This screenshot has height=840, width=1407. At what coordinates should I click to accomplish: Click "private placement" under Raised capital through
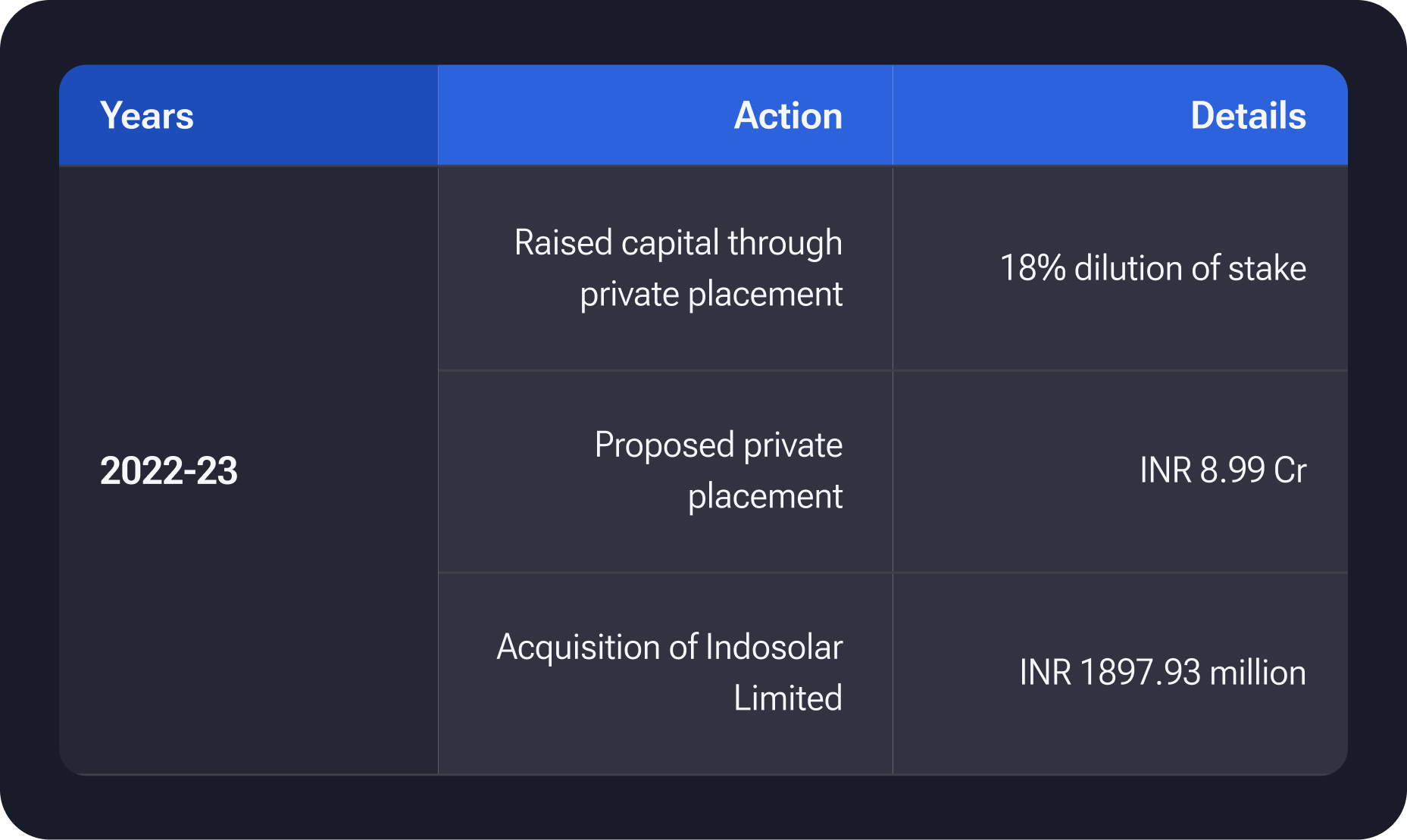click(x=711, y=294)
